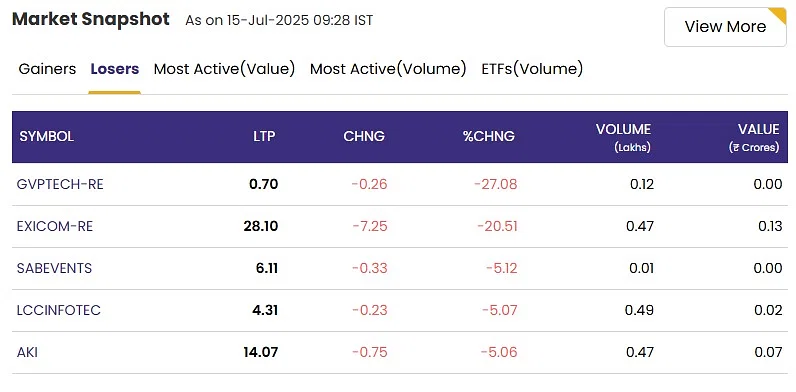The height and width of the screenshot is (392, 796).
Task: Open the AKI symbol link
Action: point(27,352)
